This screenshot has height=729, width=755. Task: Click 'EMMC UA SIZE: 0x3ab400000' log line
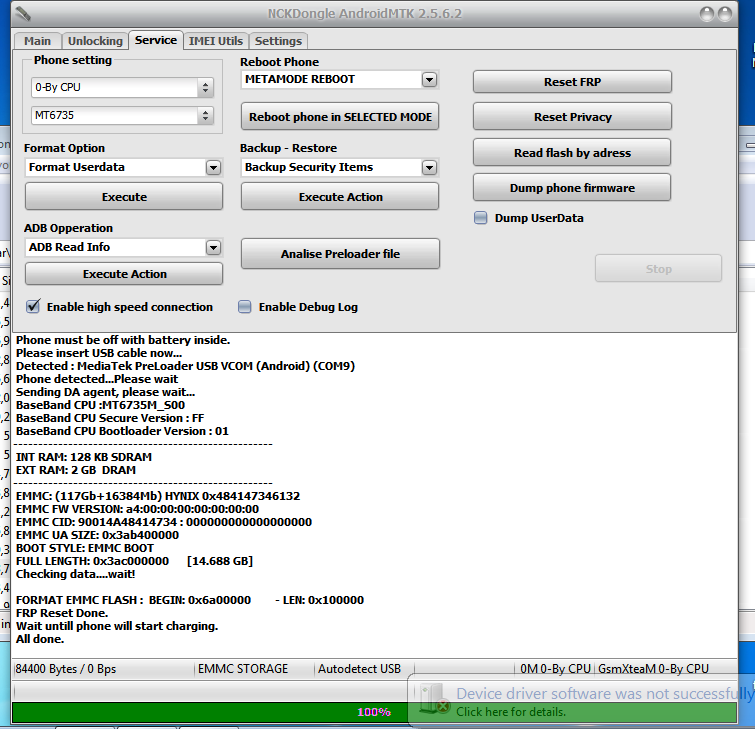point(97,535)
